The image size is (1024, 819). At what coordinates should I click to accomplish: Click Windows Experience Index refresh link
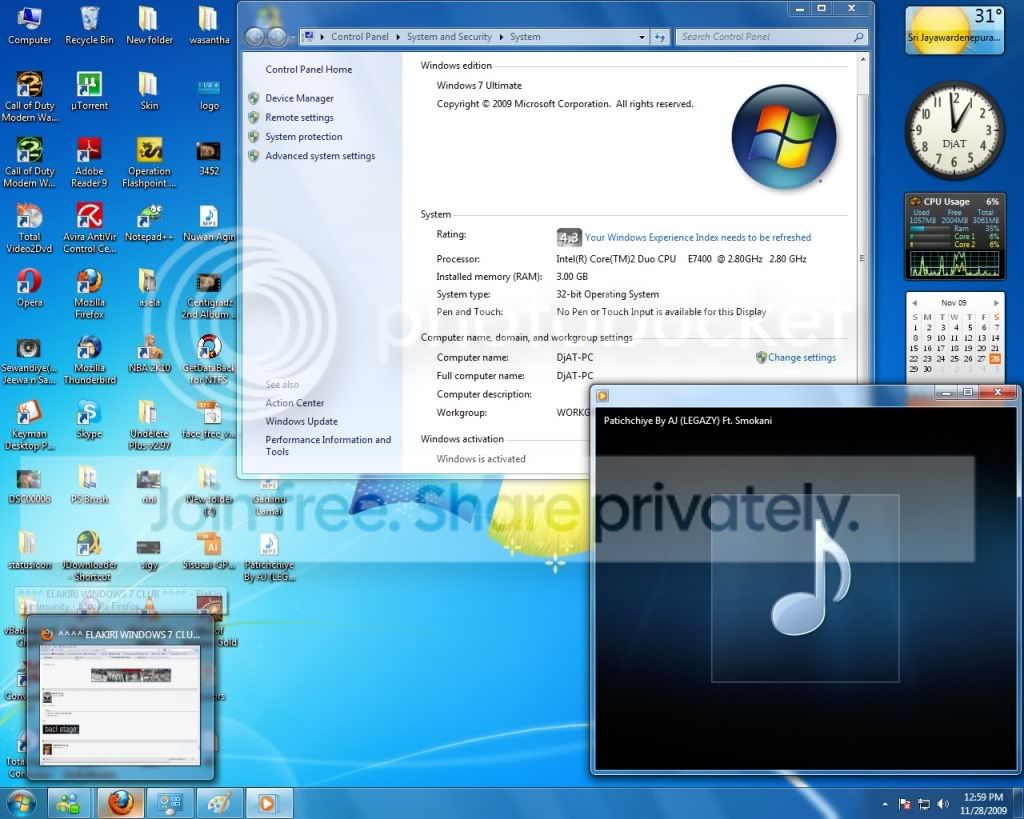click(697, 237)
